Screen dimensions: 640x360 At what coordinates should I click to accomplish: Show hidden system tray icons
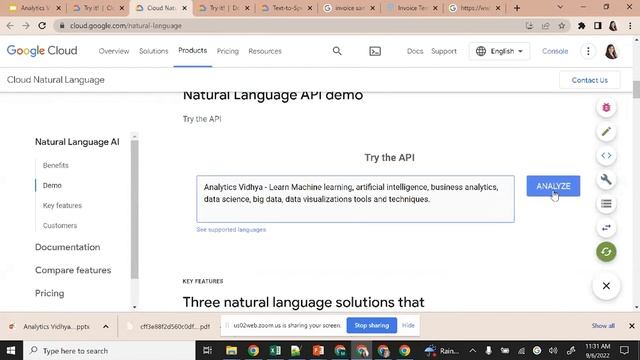click(x=472, y=351)
